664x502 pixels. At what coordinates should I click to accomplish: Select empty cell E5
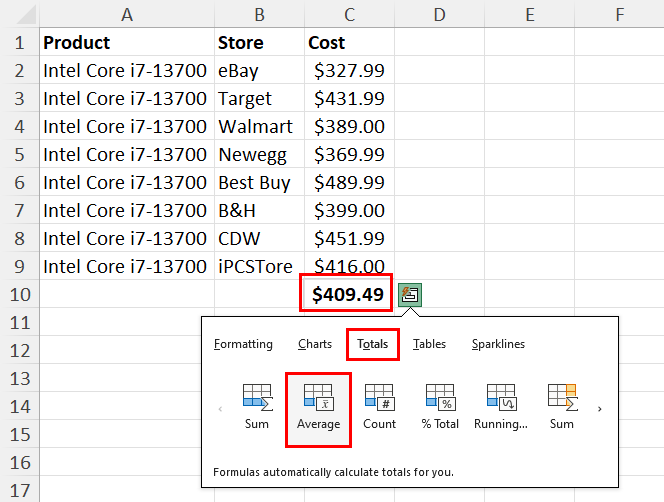coord(530,155)
